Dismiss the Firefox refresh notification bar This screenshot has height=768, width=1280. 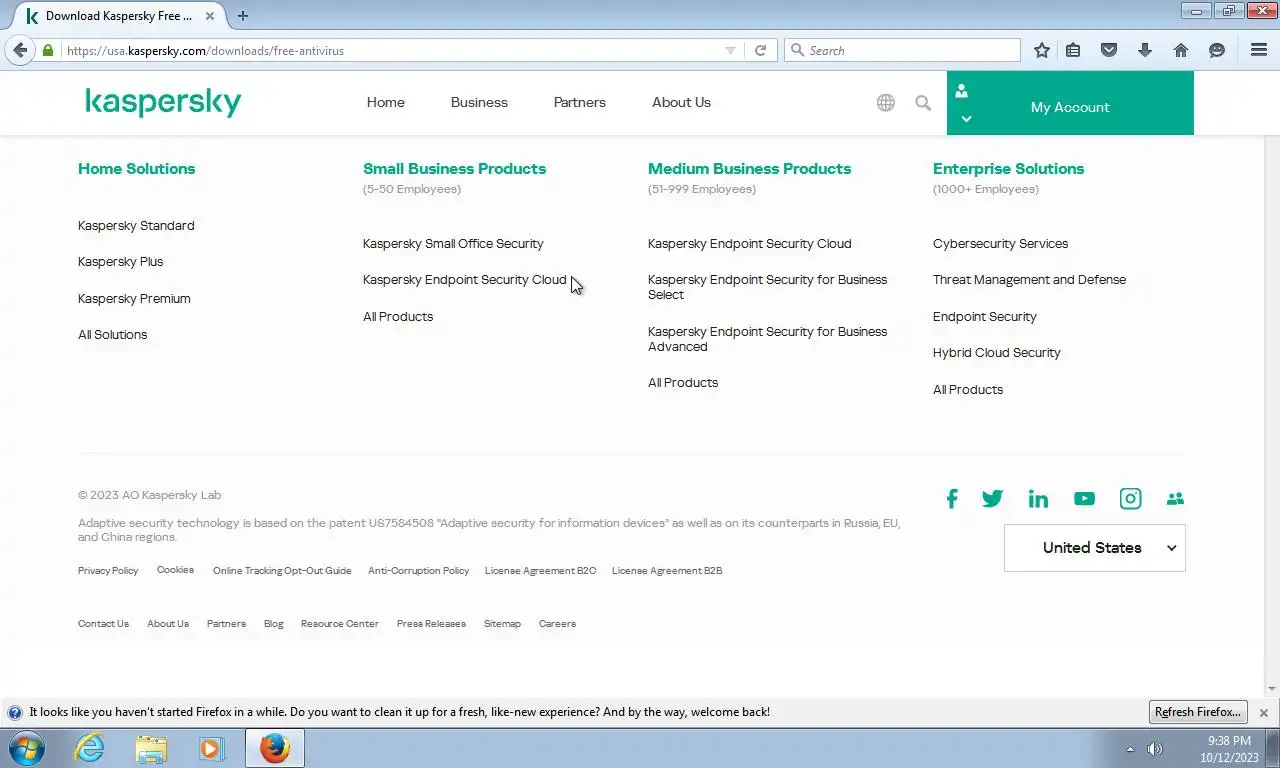[x=1264, y=713]
